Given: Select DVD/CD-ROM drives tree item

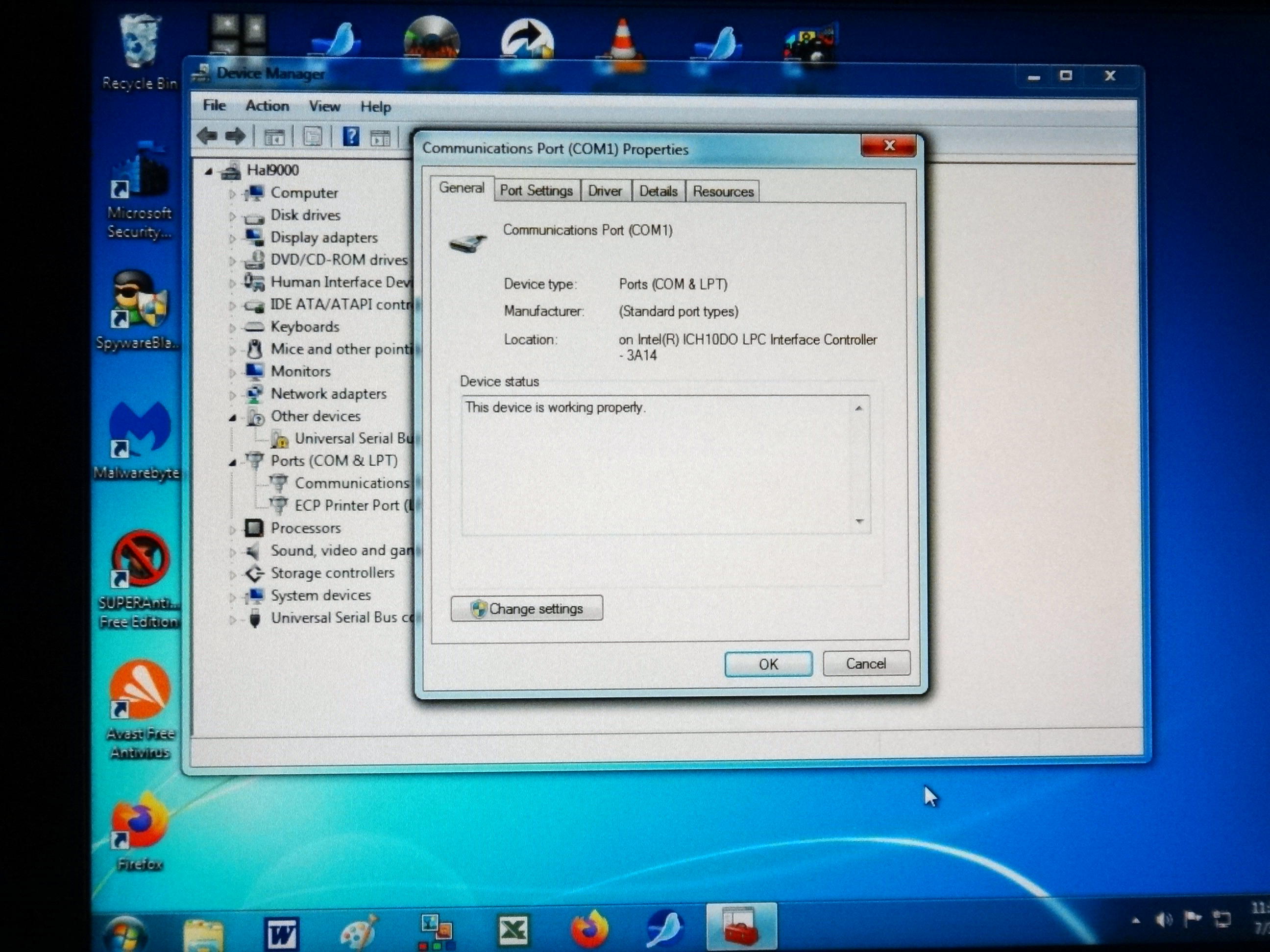Looking at the screenshot, I should (x=339, y=260).
